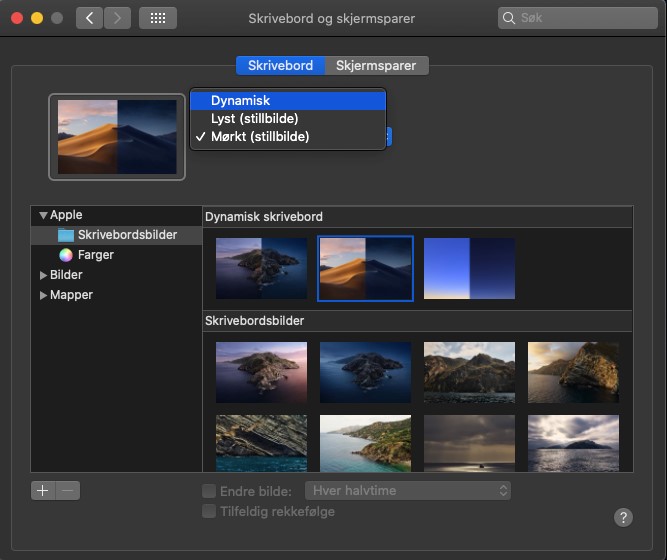Select the Skrivebord tab
The height and width of the screenshot is (560, 667).
[x=280, y=65]
